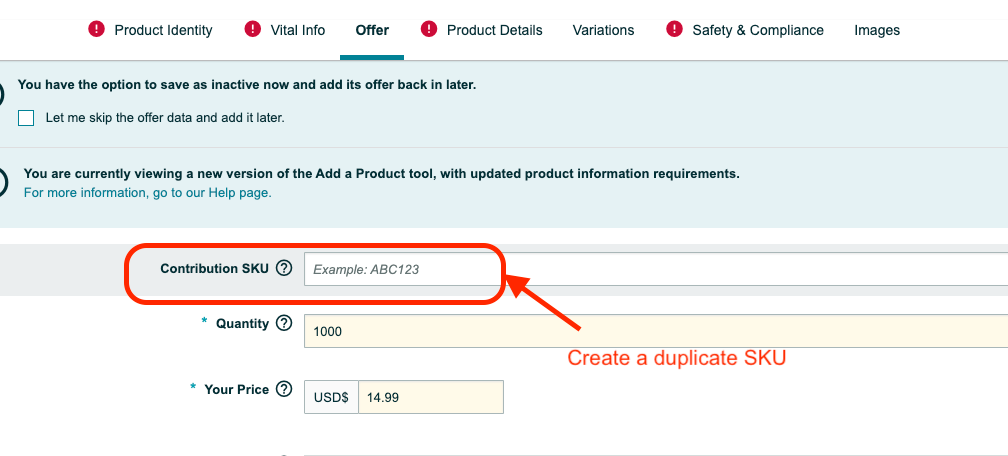Click the error icon beside Product Identity

(x=97, y=30)
